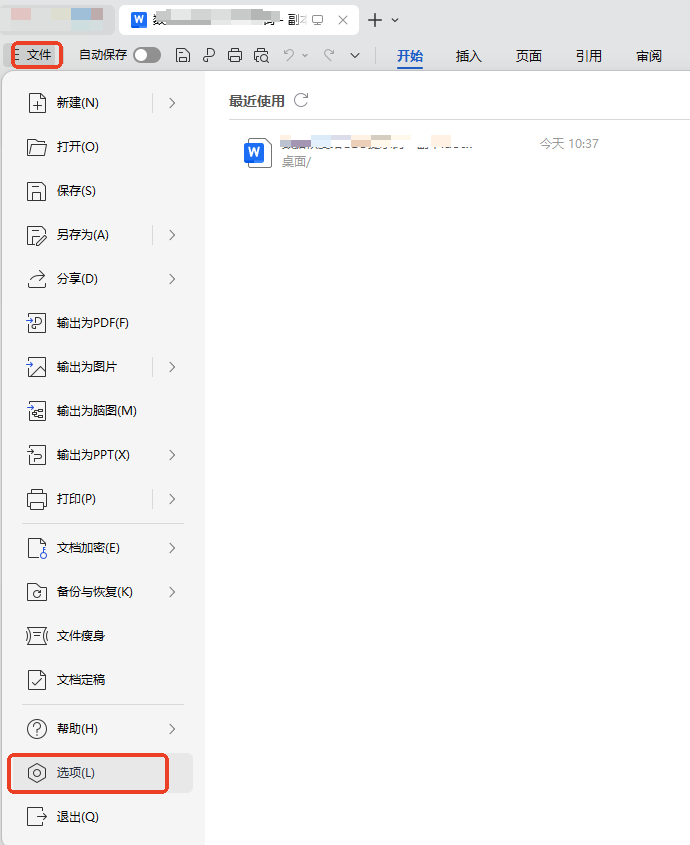
Task: Click the 输出为脑图(M) mind map icon
Action: pyautogui.click(x=37, y=411)
